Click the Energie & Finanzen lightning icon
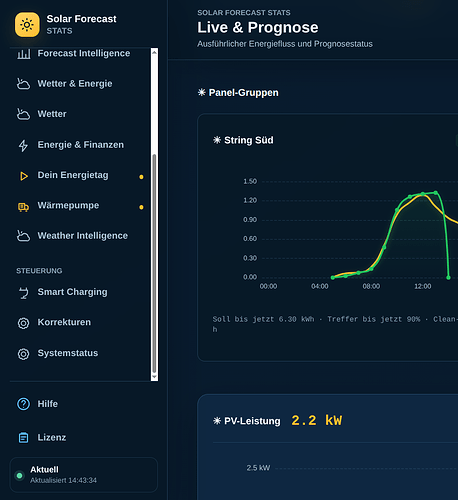 (x=23, y=145)
